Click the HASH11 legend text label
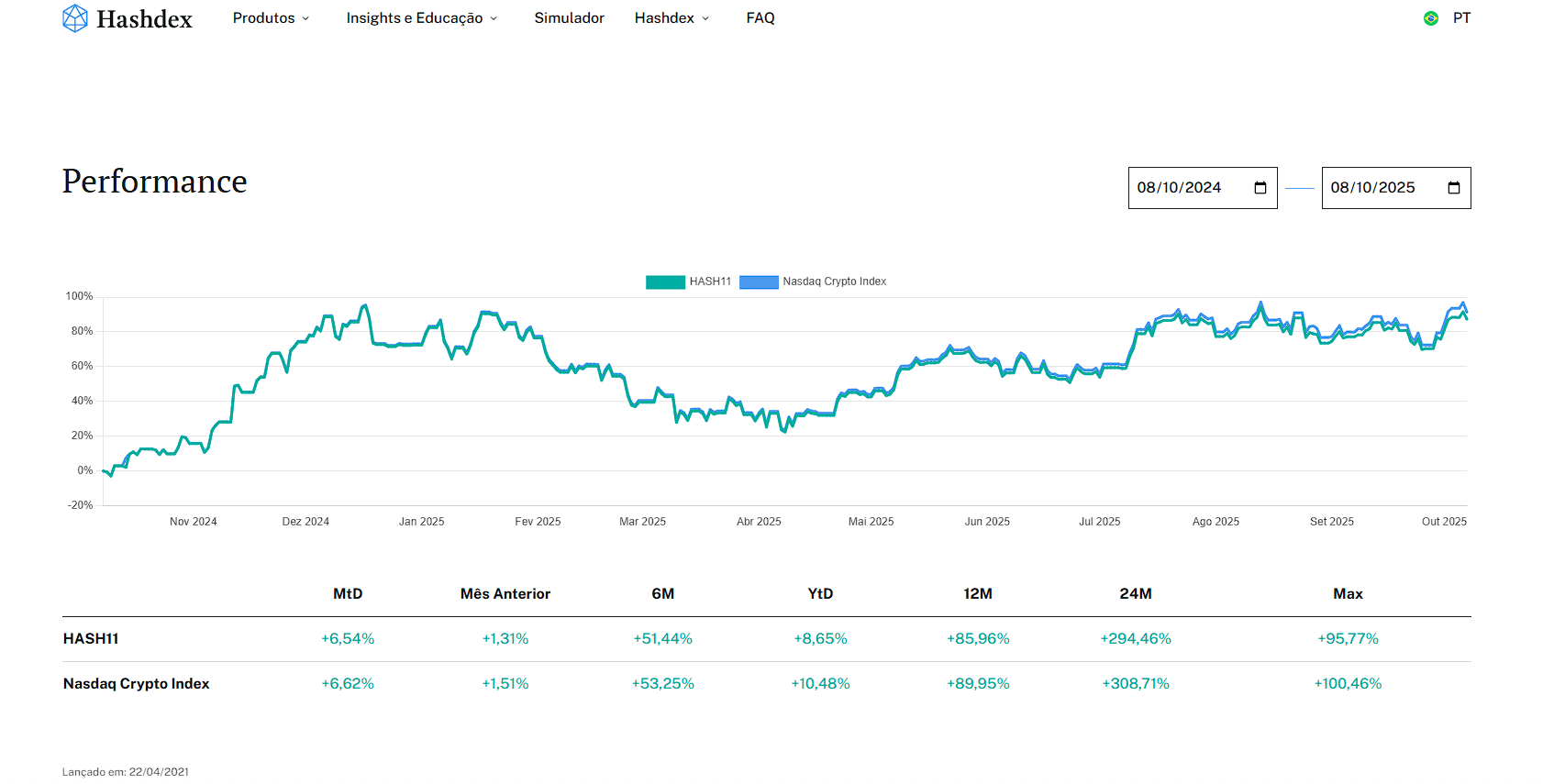The image size is (1543, 784). tap(710, 282)
